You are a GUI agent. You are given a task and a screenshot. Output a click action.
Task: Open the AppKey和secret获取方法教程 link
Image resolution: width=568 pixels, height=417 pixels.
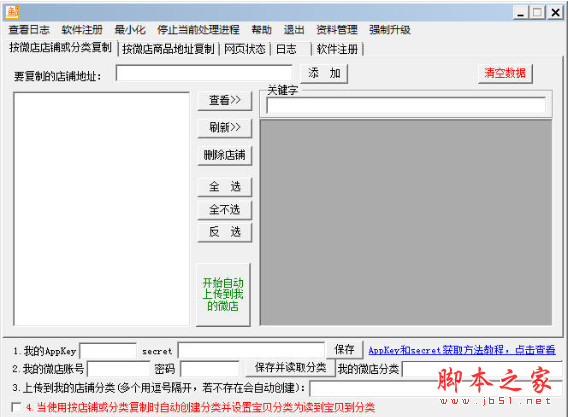pos(462,350)
